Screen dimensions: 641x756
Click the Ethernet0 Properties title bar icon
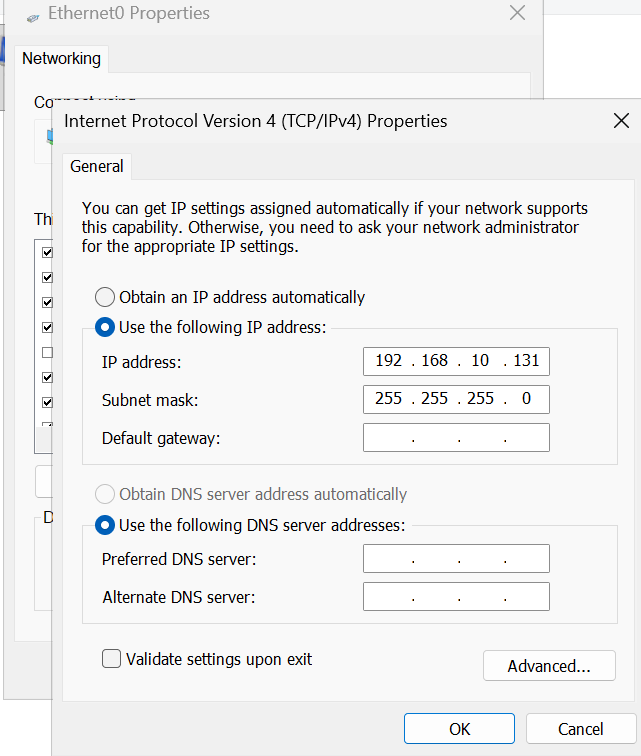(x=33, y=15)
